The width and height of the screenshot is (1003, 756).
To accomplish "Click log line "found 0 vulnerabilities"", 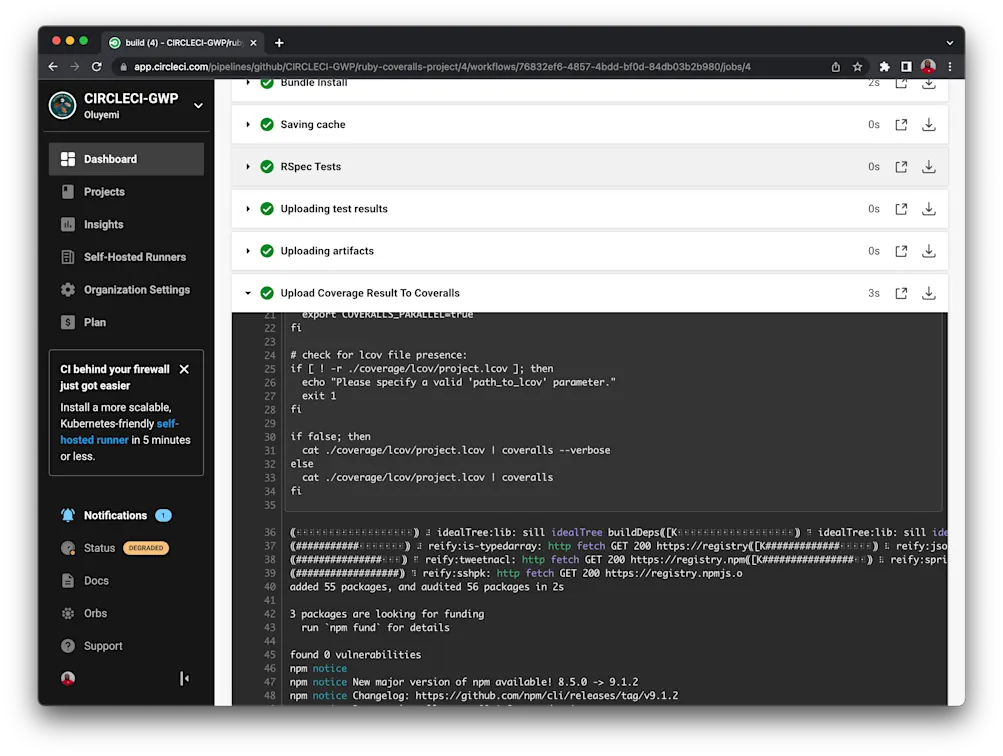I will [355, 655].
